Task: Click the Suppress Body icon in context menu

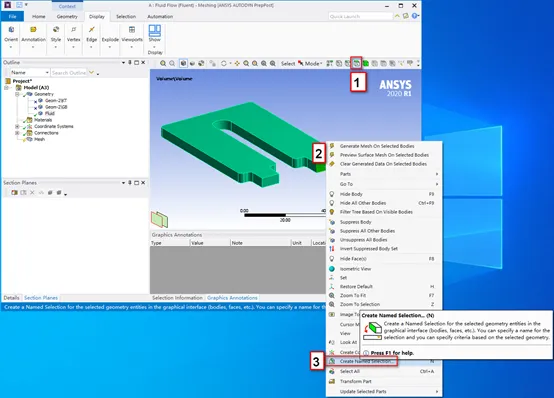Action: click(332, 222)
